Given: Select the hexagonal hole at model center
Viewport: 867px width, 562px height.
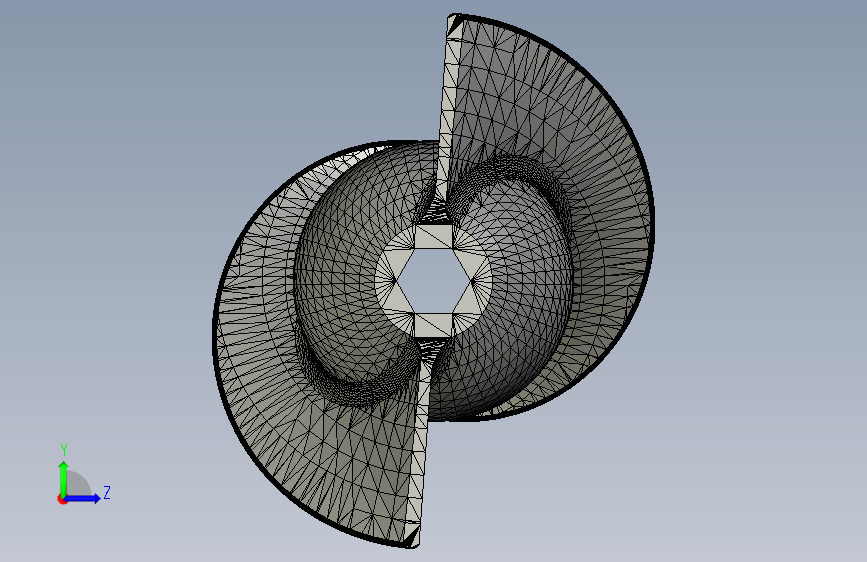Looking at the screenshot, I should (433, 281).
